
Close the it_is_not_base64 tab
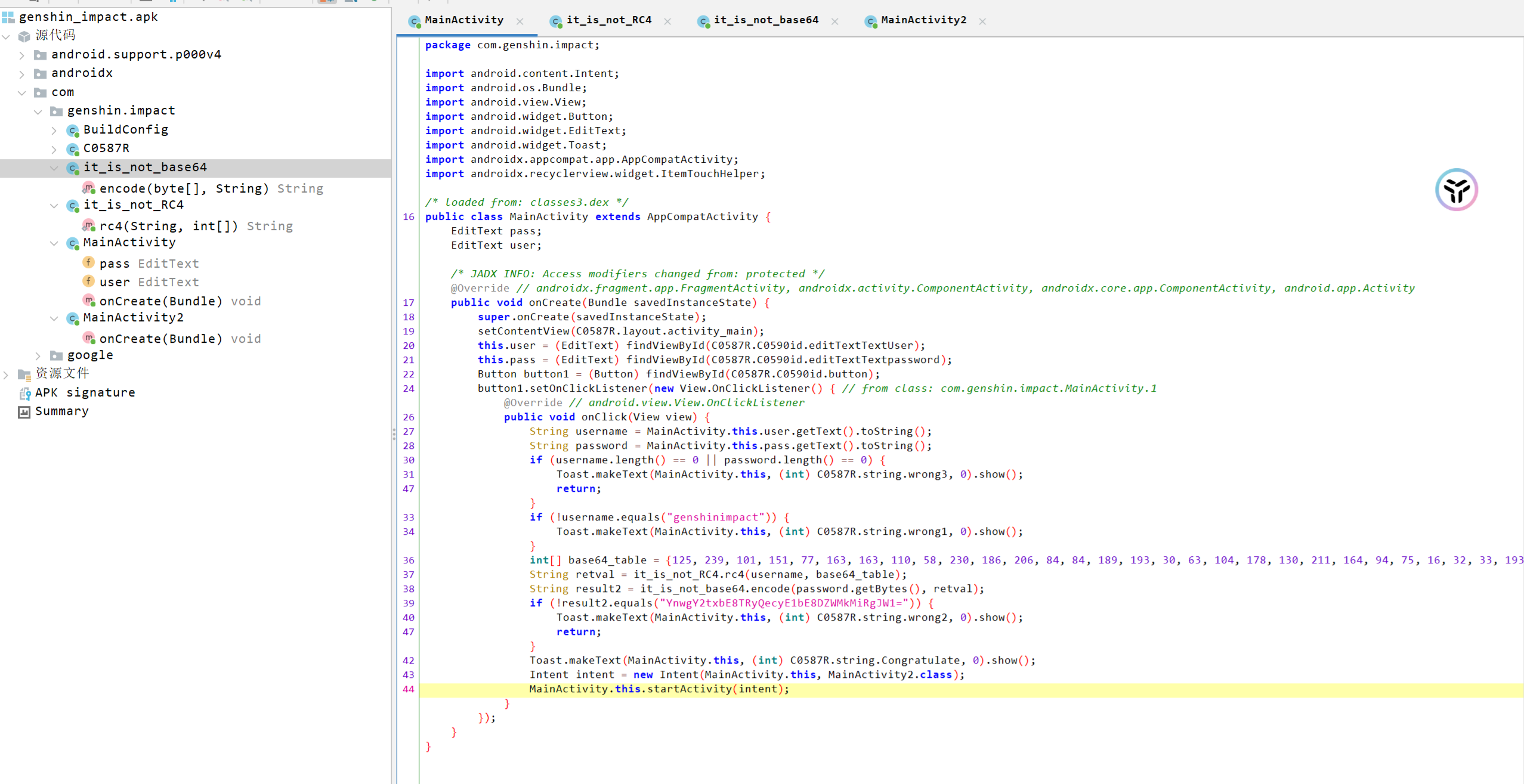(x=834, y=21)
